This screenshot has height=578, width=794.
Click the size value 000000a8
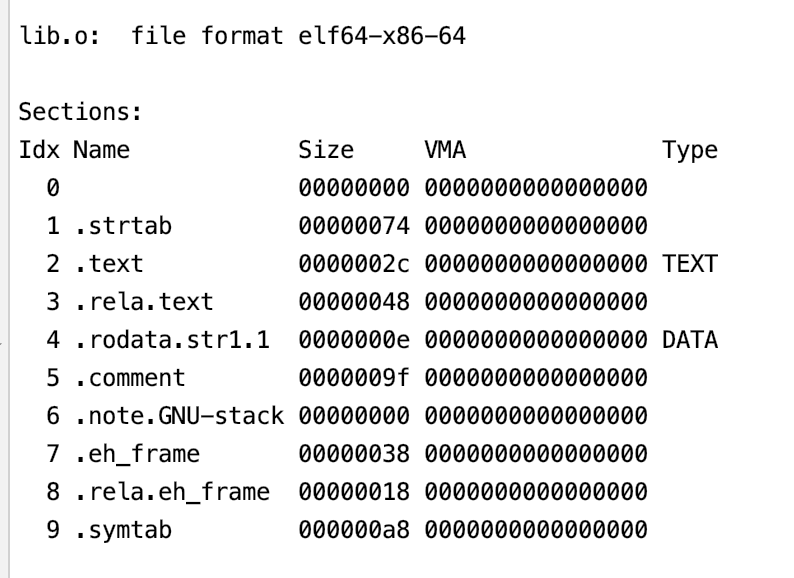point(355,531)
